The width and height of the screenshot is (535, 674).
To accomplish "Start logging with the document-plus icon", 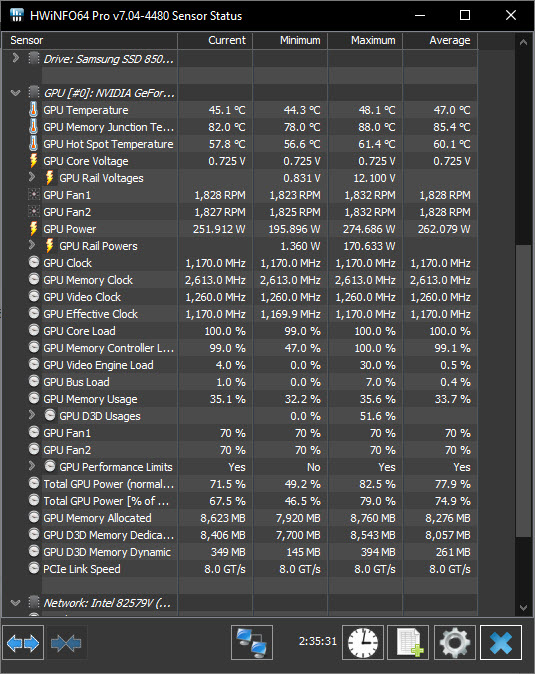I will 408,642.
